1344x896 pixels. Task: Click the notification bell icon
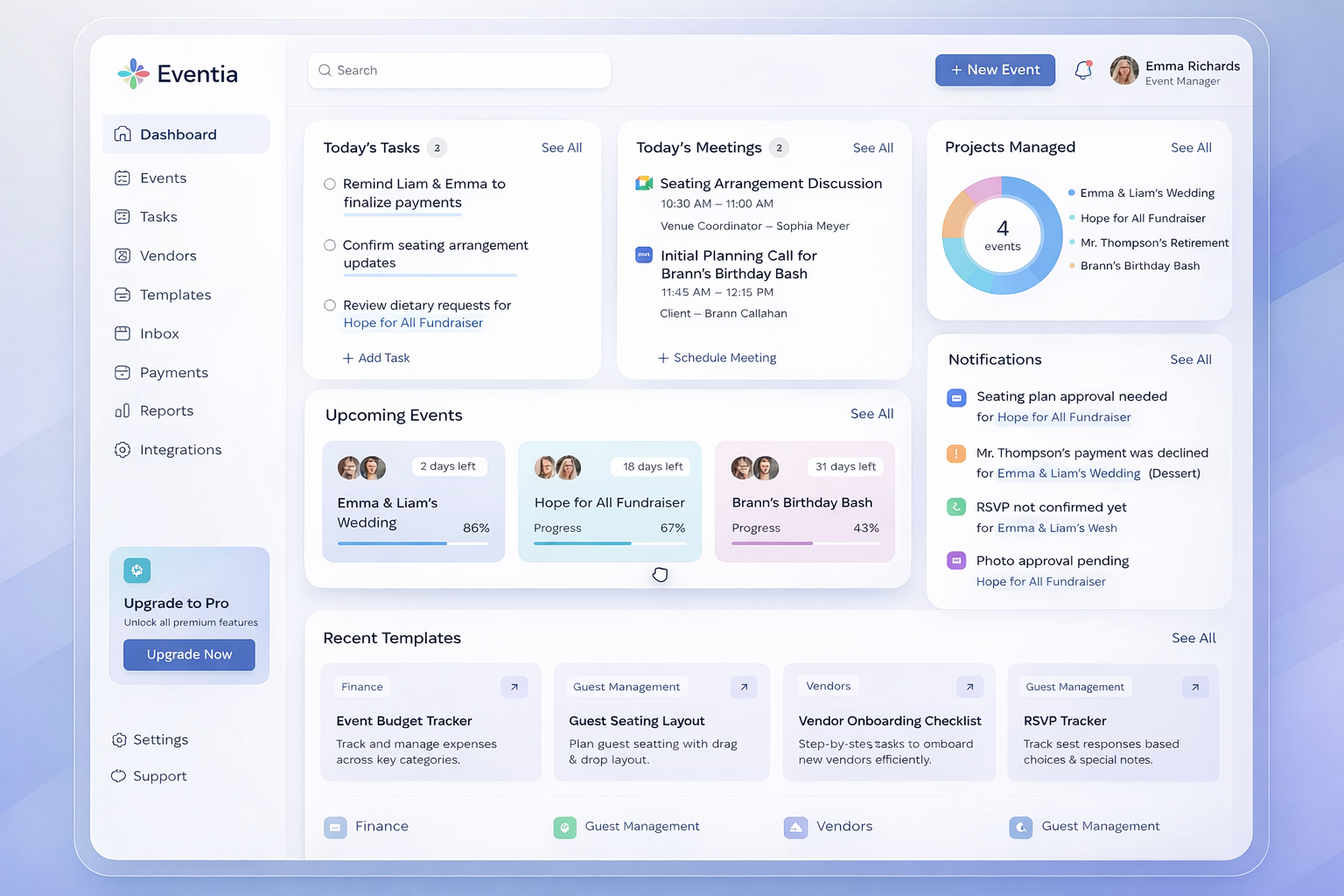point(1083,70)
